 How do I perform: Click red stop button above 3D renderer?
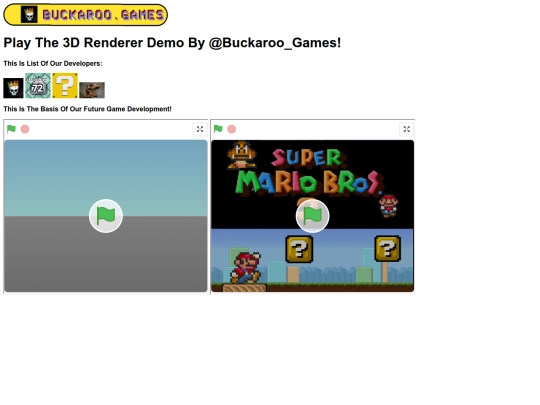click(25, 129)
